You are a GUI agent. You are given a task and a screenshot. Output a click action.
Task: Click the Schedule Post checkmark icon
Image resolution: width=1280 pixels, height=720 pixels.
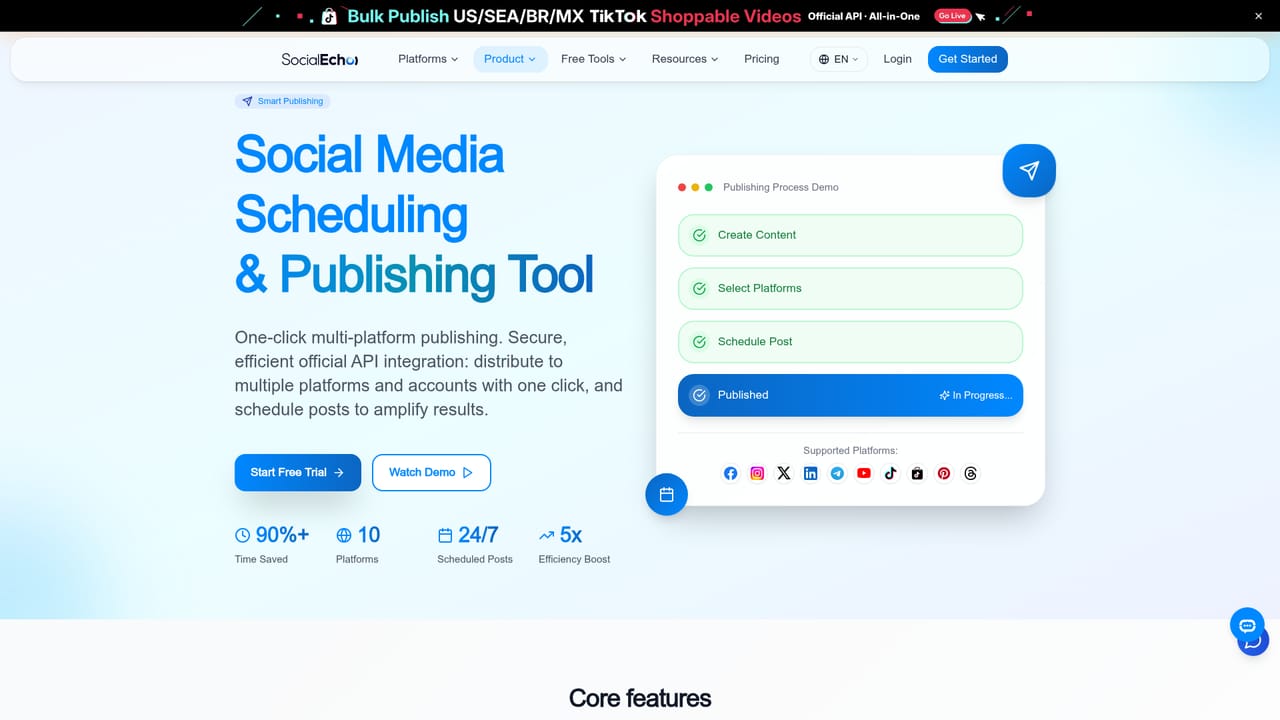(699, 342)
